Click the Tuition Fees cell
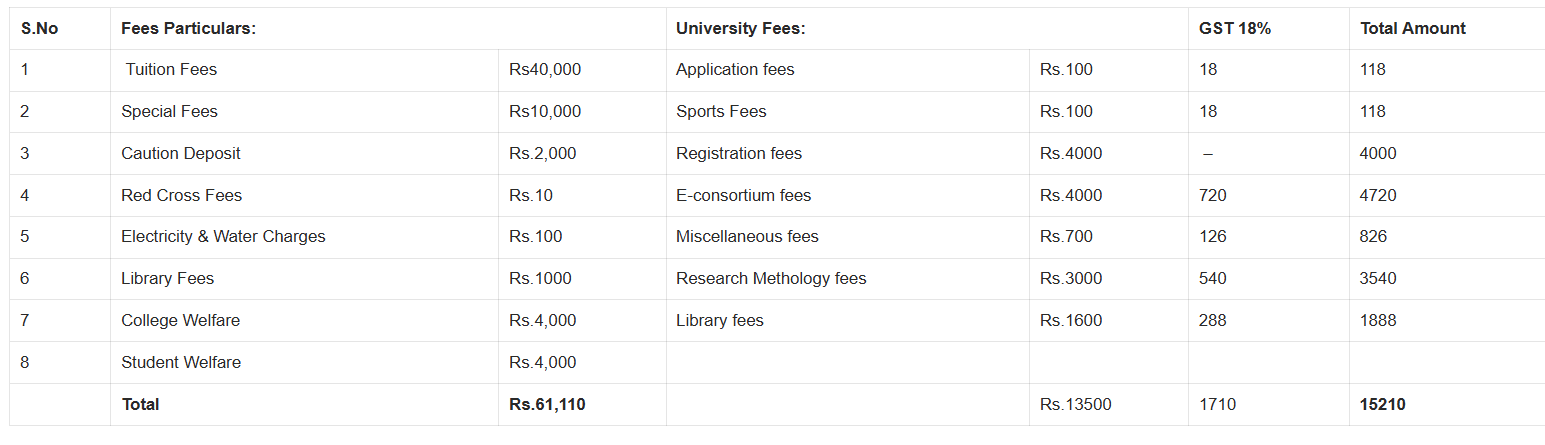The width and height of the screenshot is (1545, 445). [171, 70]
